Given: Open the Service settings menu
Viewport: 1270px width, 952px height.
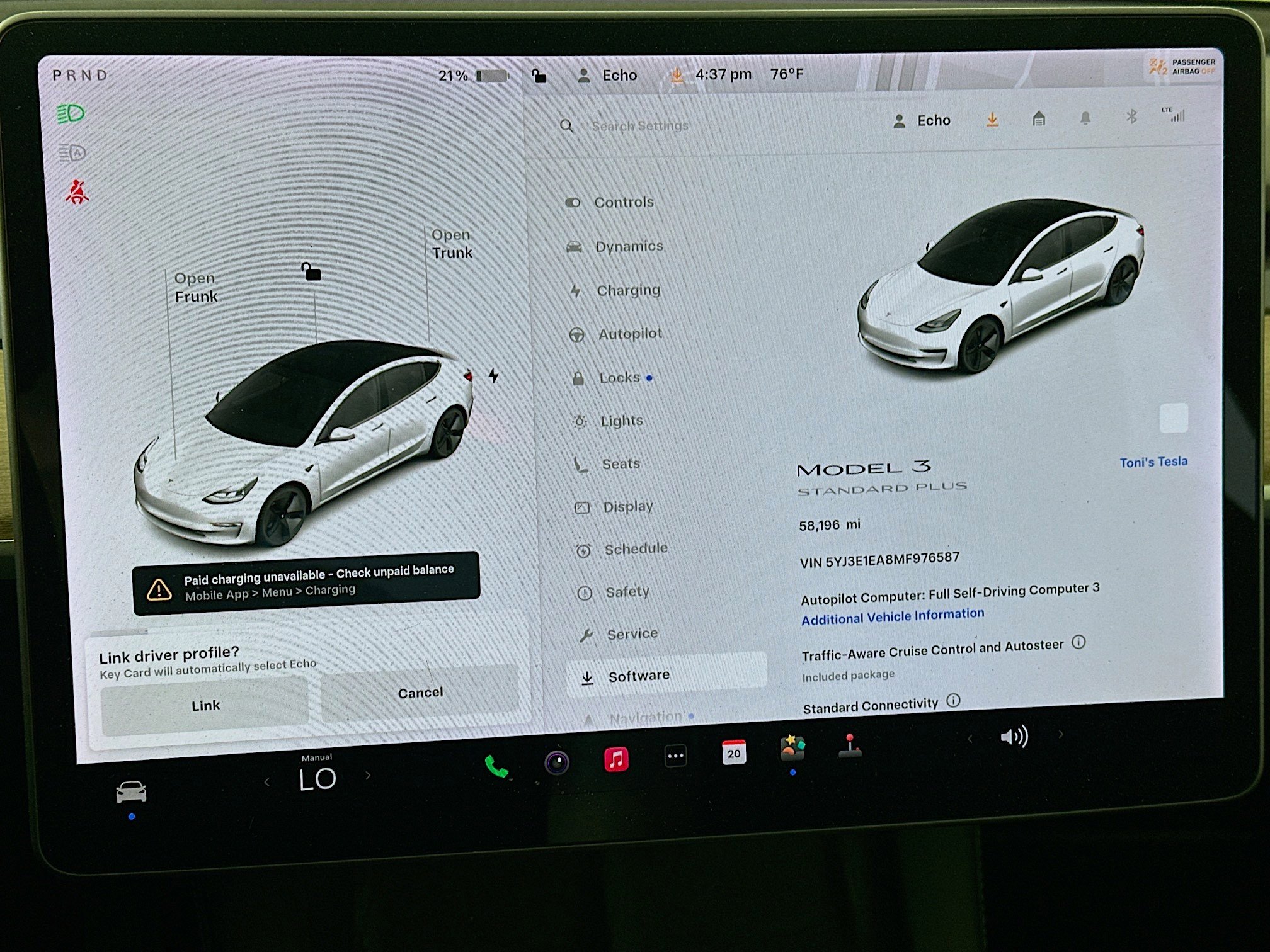Looking at the screenshot, I should [619, 634].
